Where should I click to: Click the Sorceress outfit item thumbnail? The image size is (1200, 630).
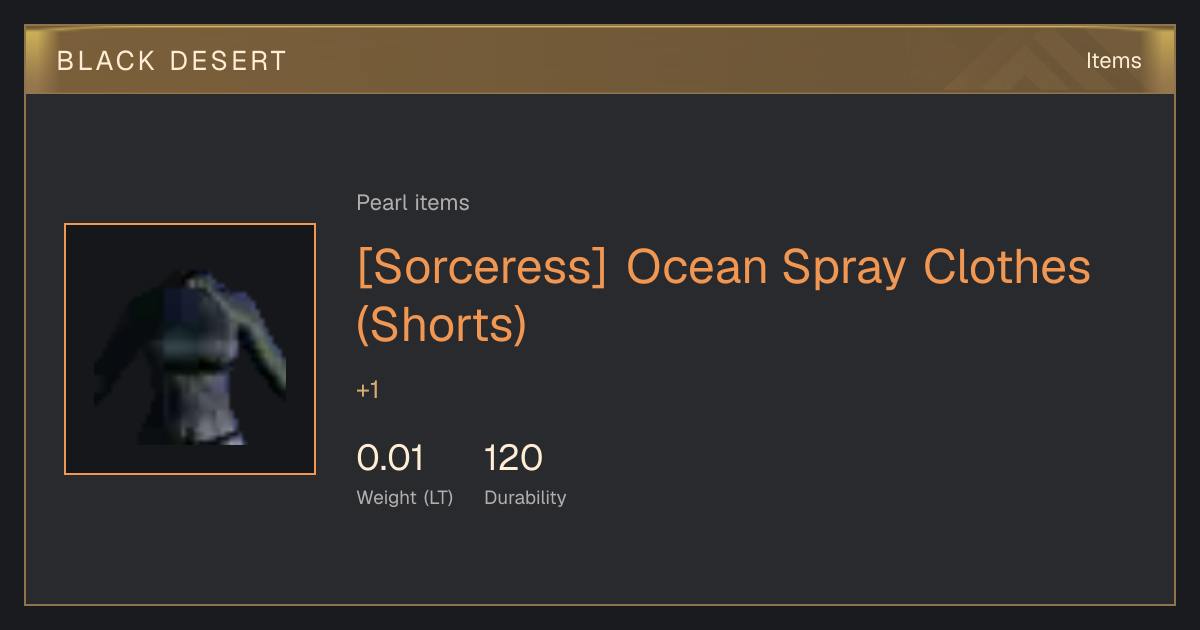click(190, 349)
